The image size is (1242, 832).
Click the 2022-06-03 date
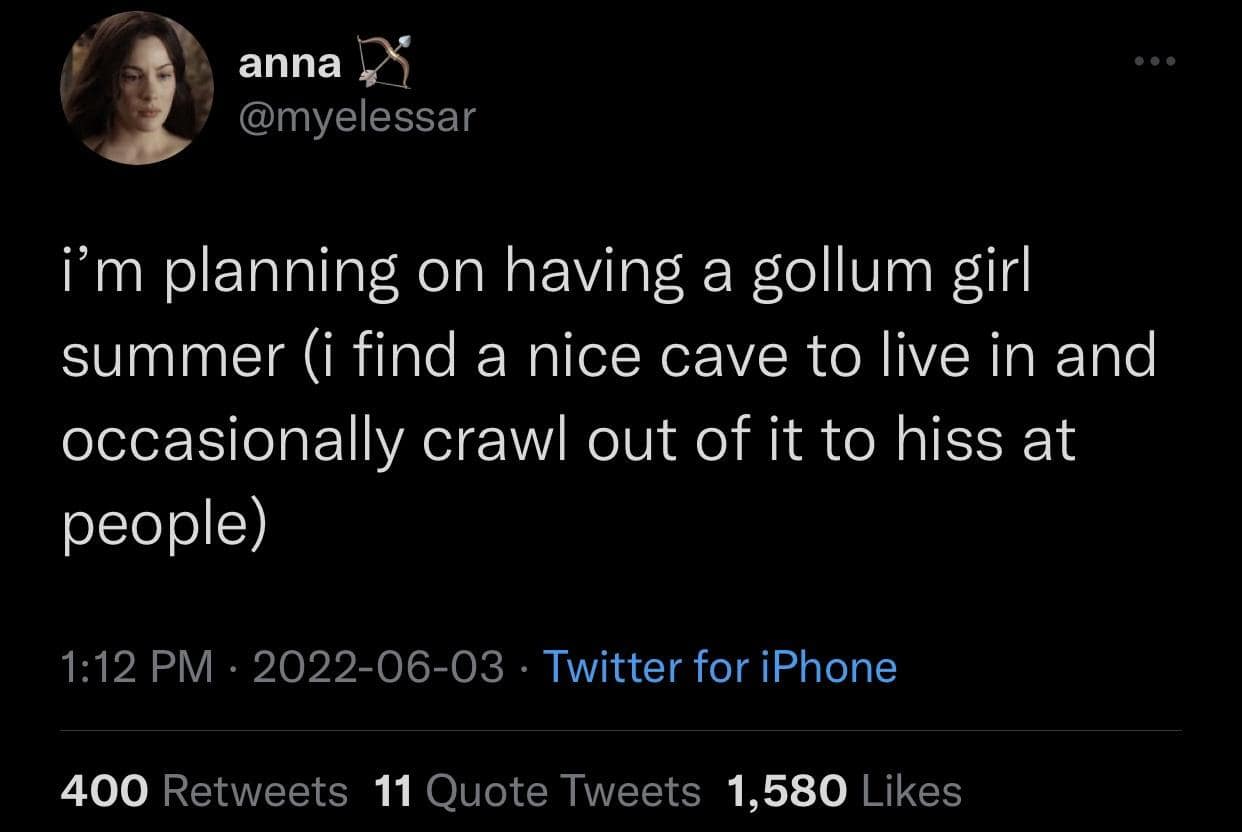[x=378, y=667]
